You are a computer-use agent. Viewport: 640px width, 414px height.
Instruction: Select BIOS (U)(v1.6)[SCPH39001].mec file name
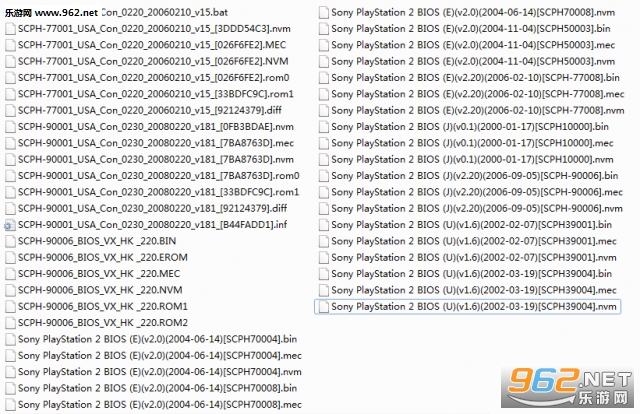click(x=474, y=241)
